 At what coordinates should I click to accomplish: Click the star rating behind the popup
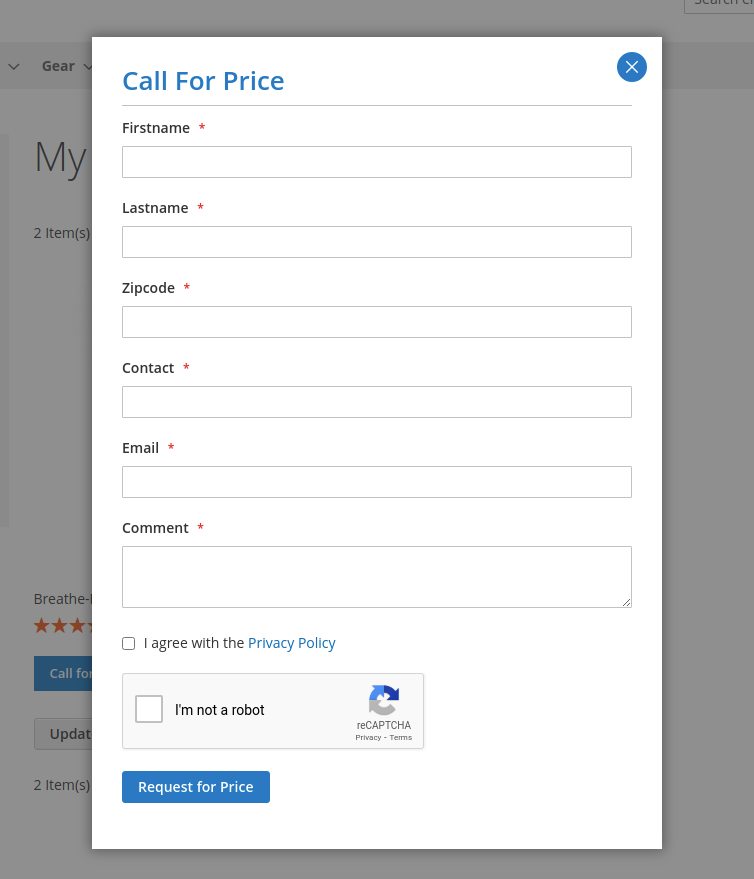pos(62,625)
